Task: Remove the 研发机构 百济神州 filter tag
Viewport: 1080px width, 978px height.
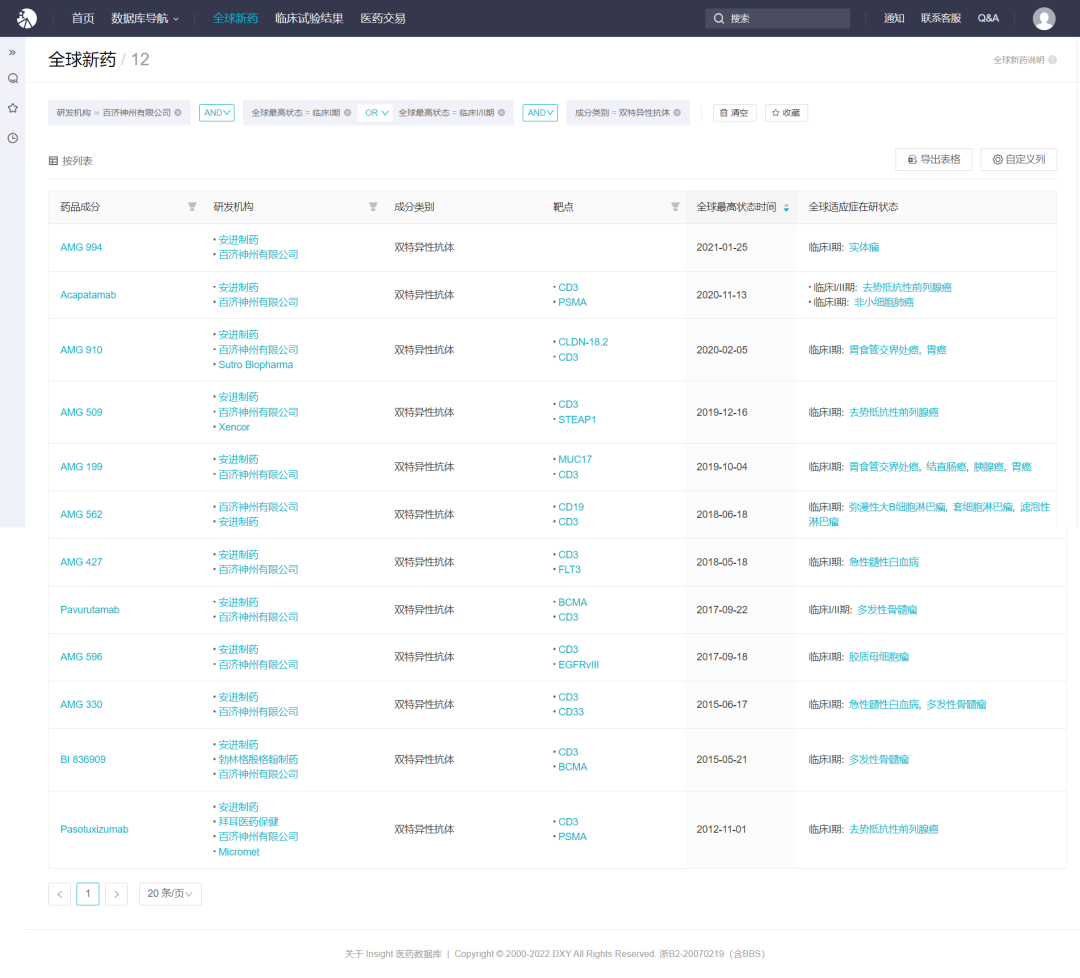Action: coord(178,113)
